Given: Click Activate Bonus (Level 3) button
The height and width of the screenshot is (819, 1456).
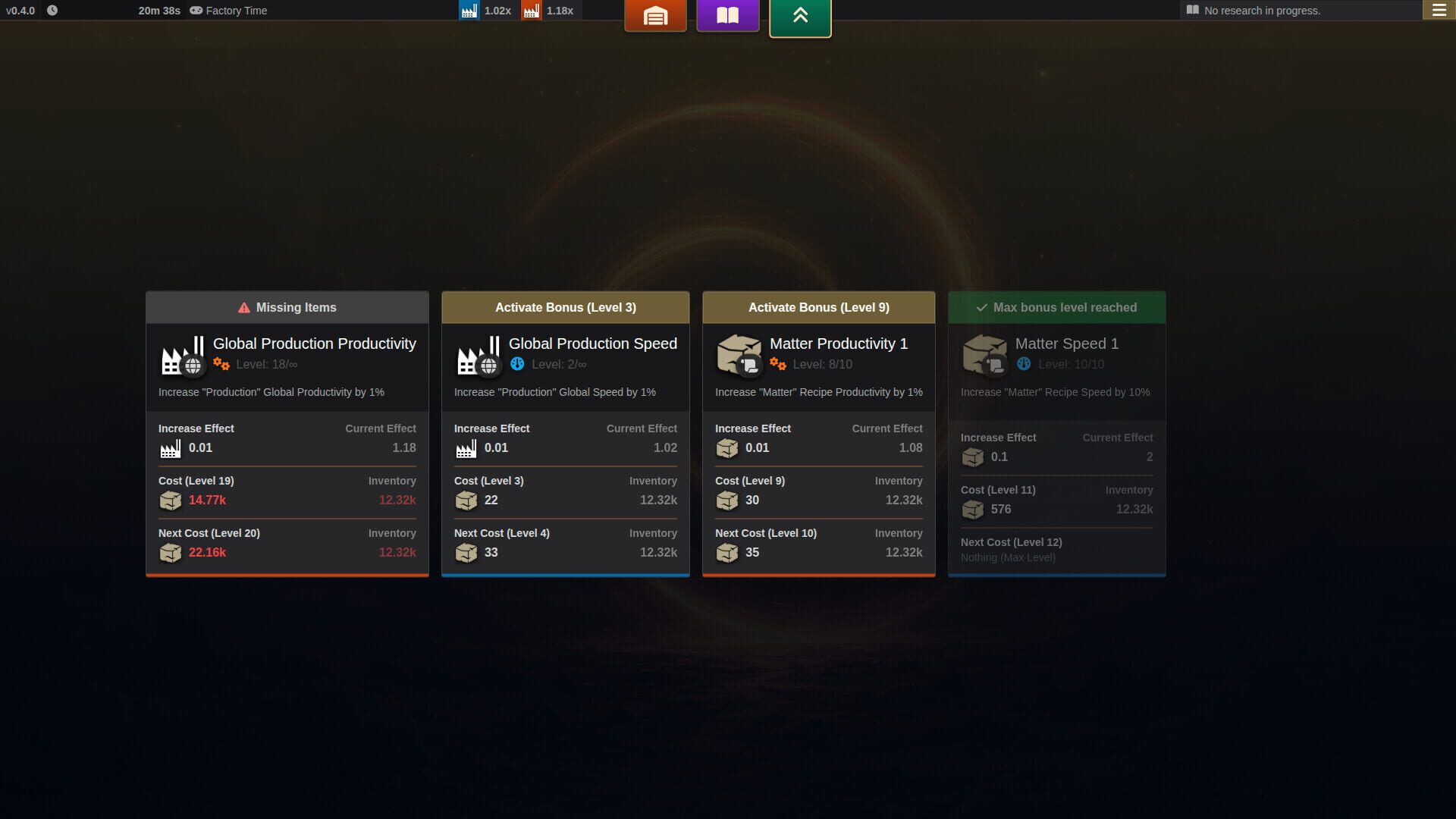Looking at the screenshot, I should coord(565,307).
